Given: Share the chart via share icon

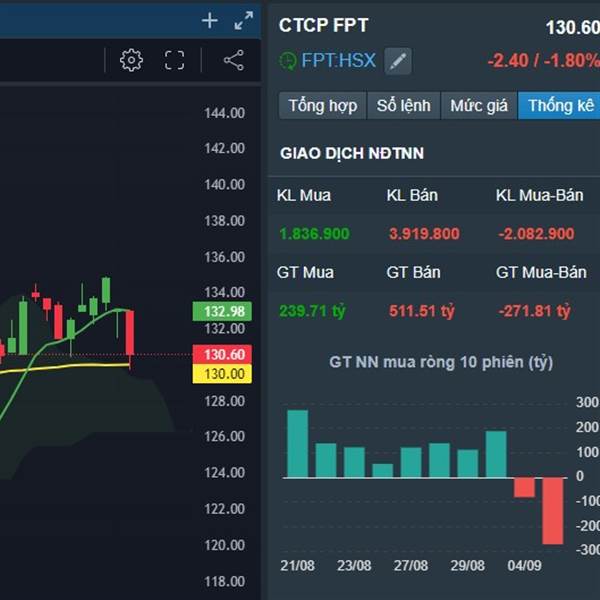Looking at the screenshot, I should click(x=234, y=60).
